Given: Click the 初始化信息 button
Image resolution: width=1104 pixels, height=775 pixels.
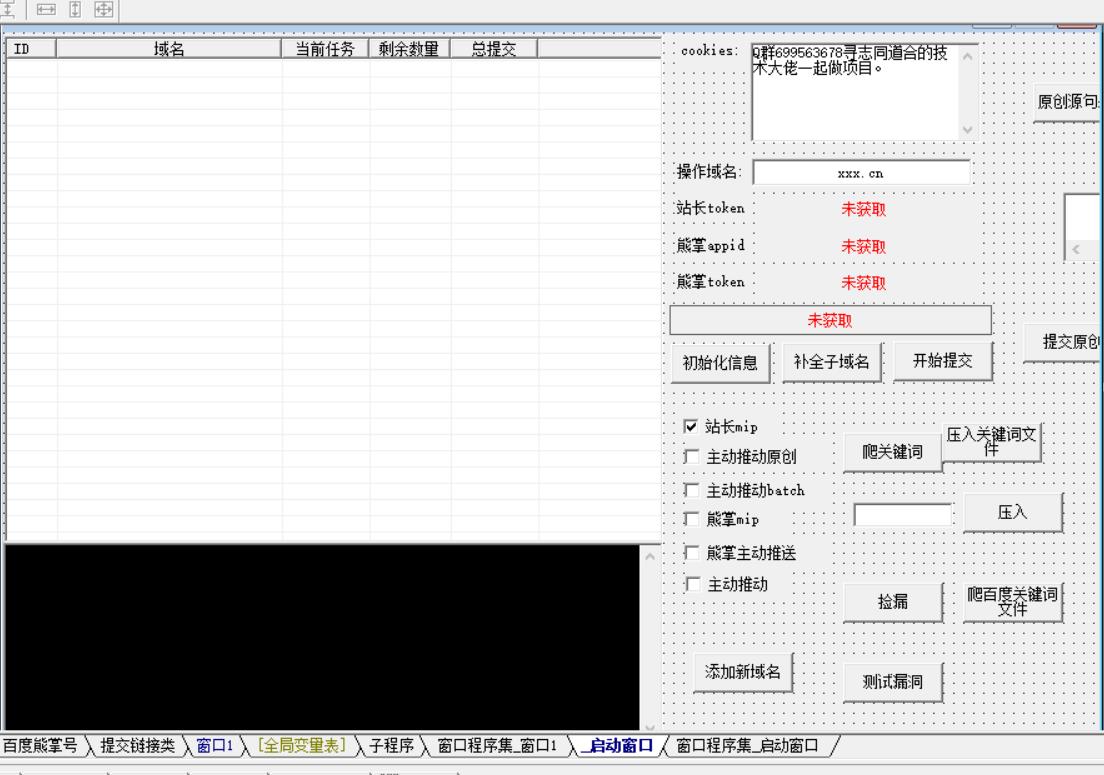Looking at the screenshot, I should [720, 363].
